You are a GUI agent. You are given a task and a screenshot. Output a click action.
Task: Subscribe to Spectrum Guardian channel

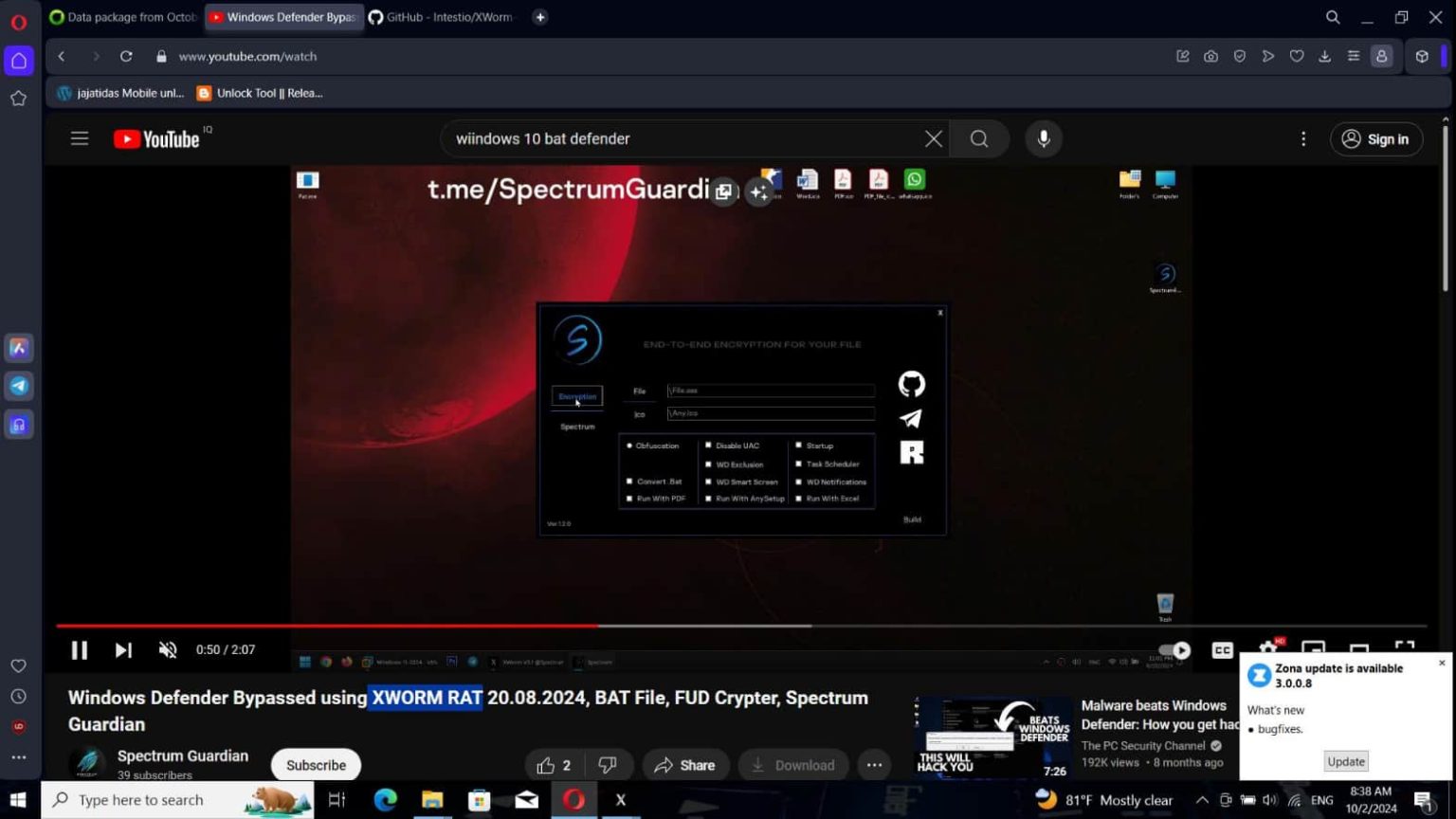coord(316,765)
